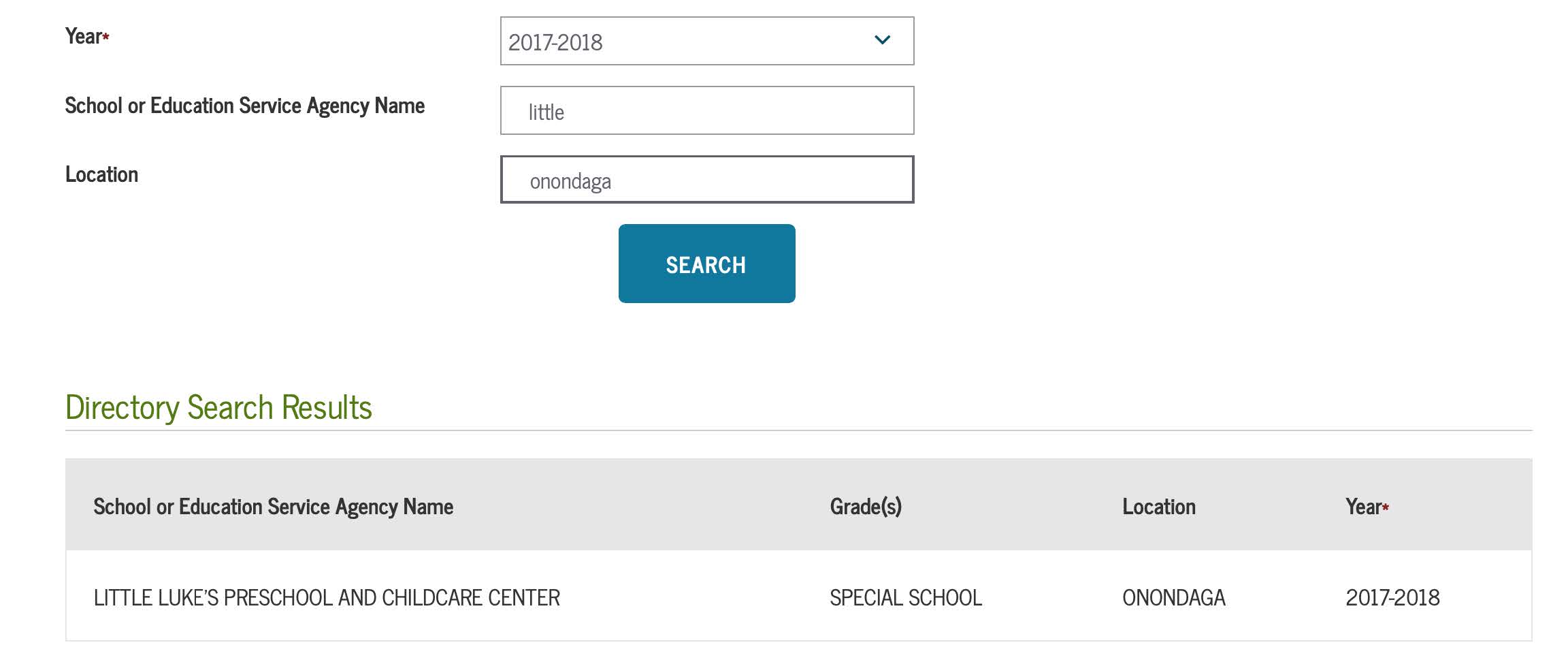Click the divider line under Directory Search Results

798,430
